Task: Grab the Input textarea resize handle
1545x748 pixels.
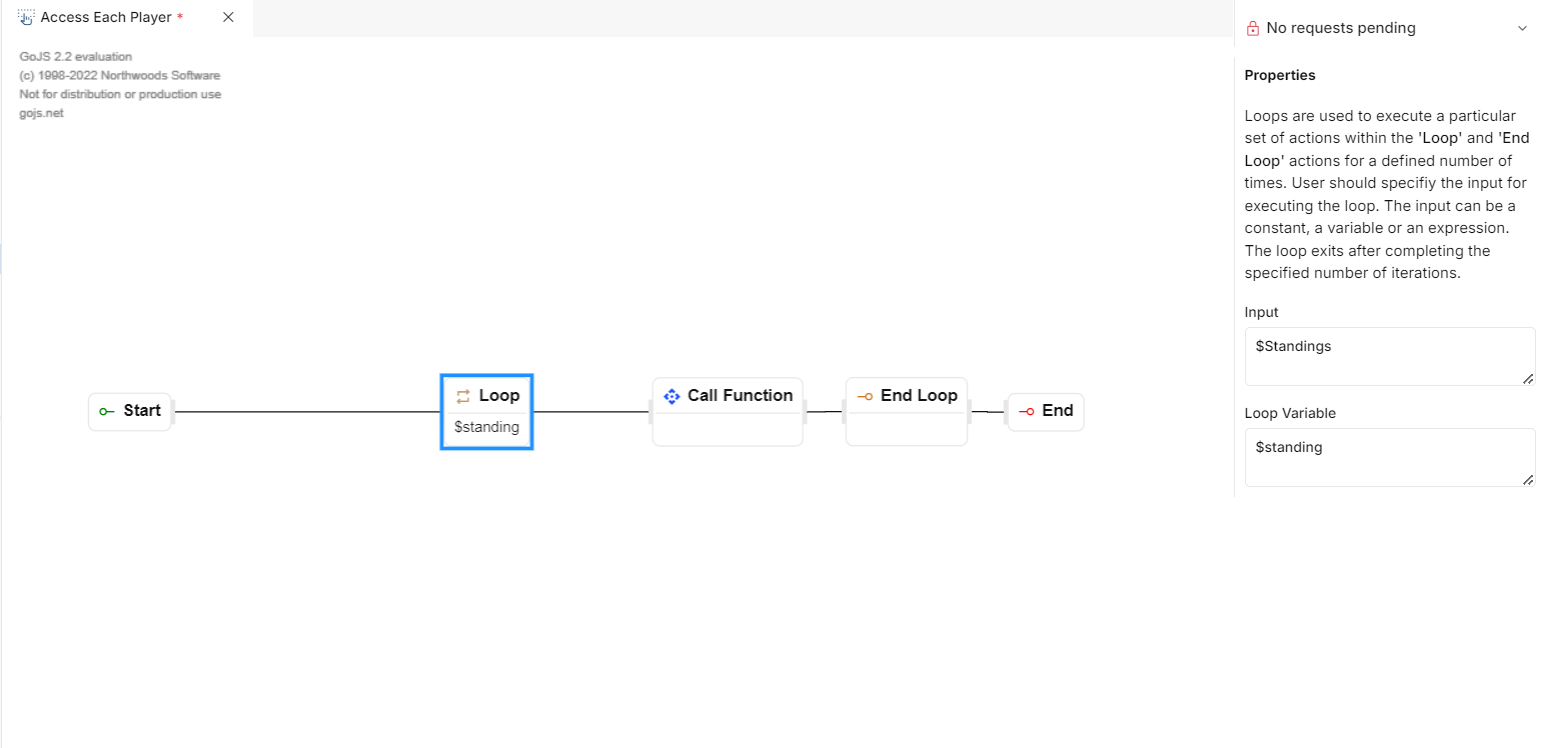Action: click(x=1527, y=379)
